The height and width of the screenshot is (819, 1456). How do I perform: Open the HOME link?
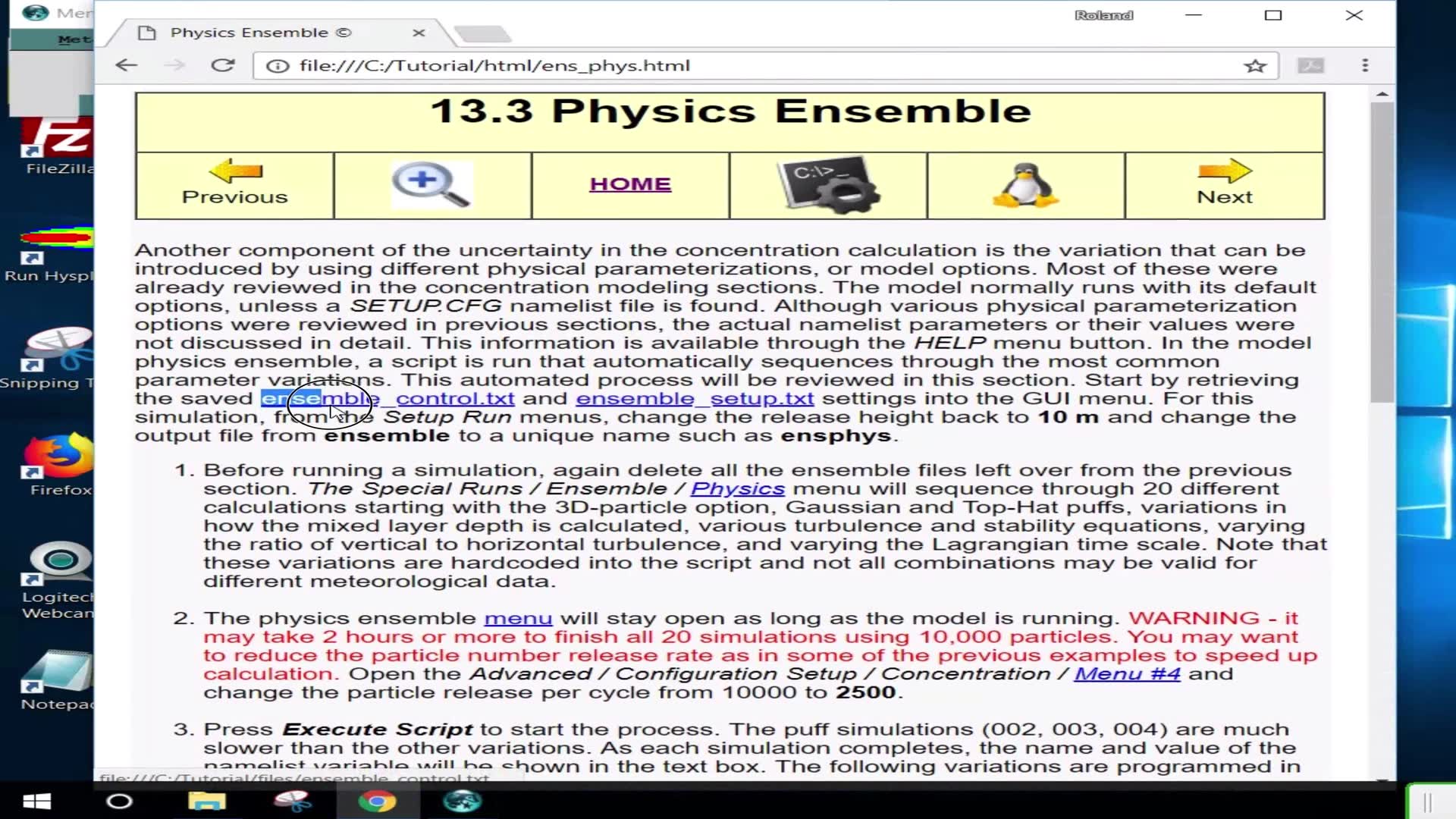(x=630, y=184)
